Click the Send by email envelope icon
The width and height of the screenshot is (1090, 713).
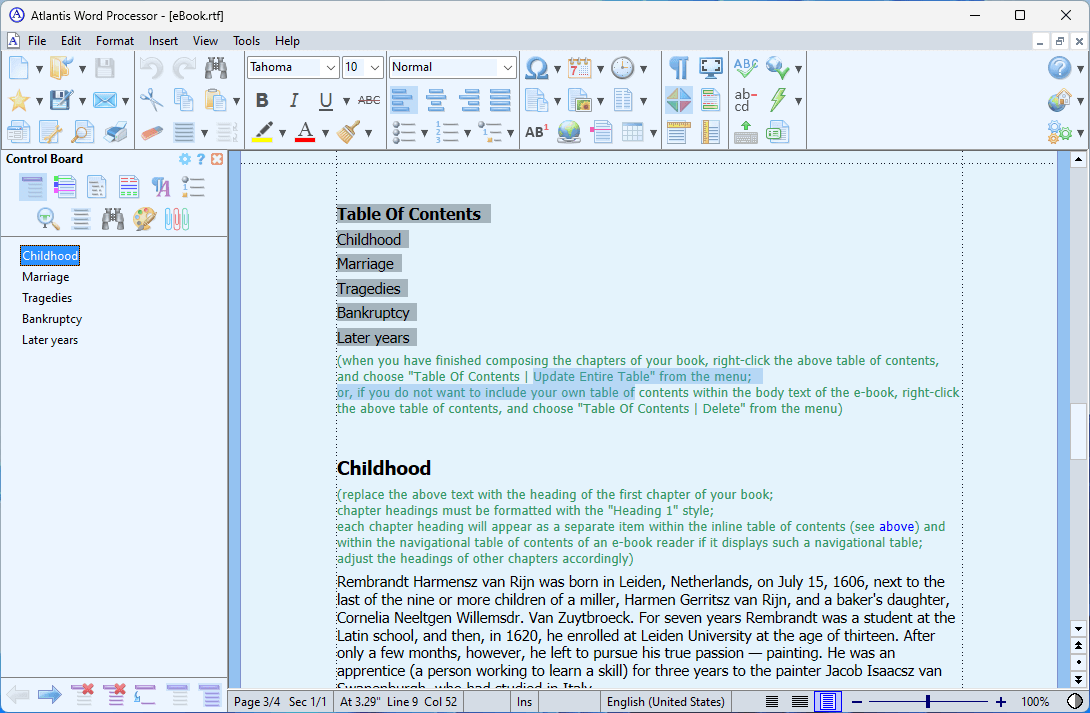[x=104, y=100]
